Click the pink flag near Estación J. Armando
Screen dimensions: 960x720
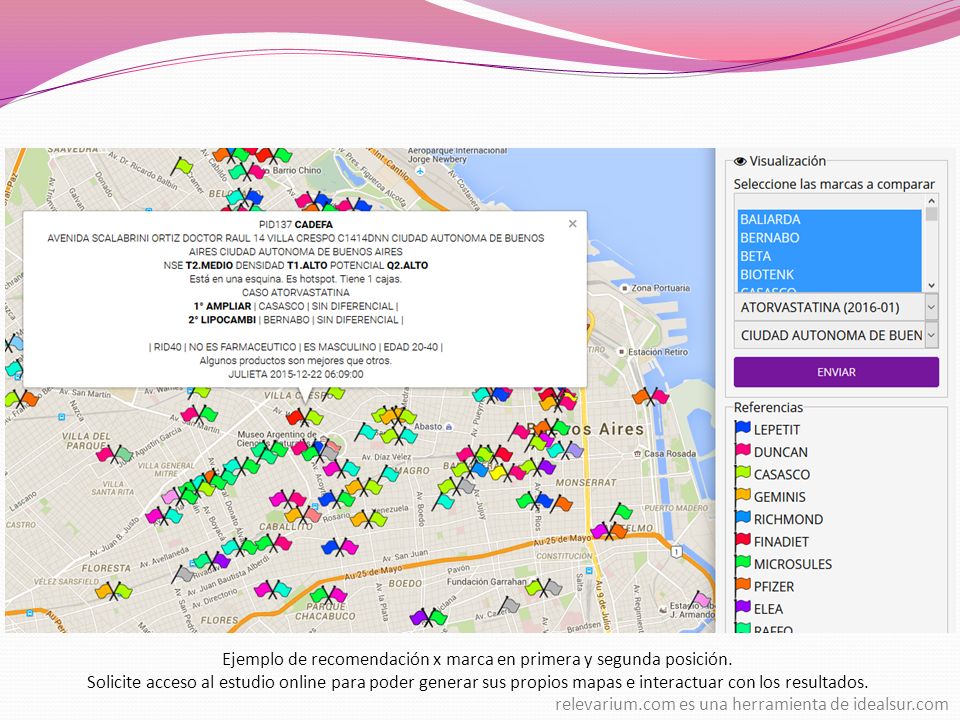point(700,599)
